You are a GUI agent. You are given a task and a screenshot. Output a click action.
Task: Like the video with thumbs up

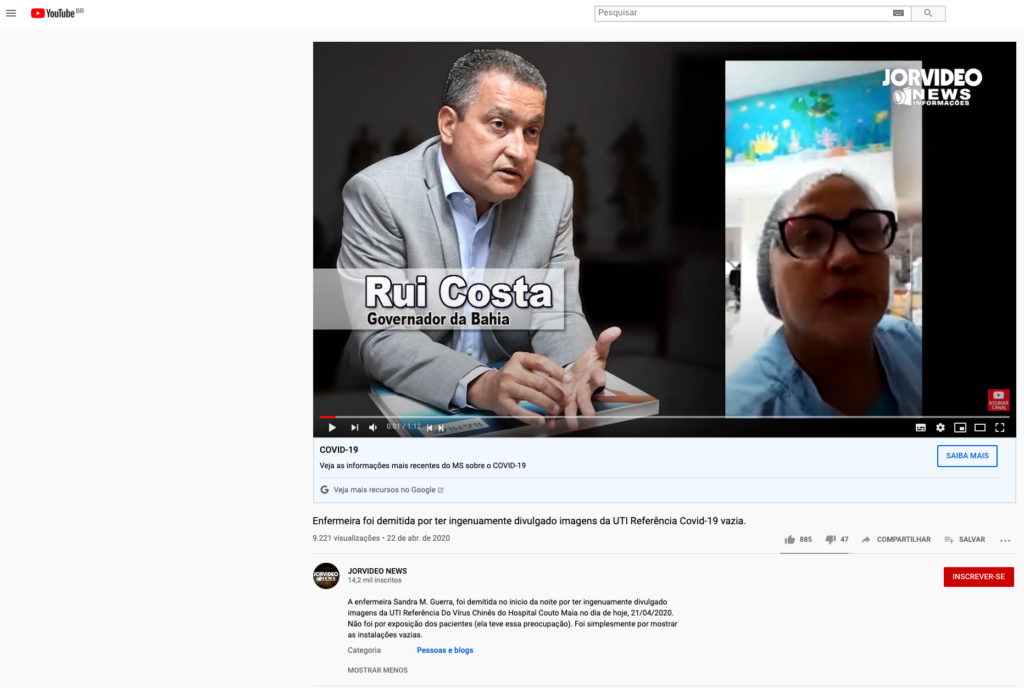tap(790, 539)
